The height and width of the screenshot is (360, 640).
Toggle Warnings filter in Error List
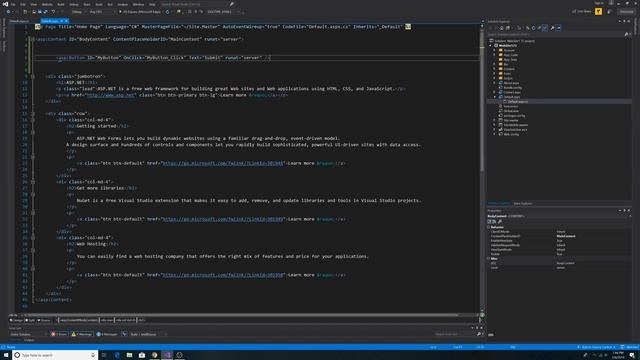click(x=82, y=334)
